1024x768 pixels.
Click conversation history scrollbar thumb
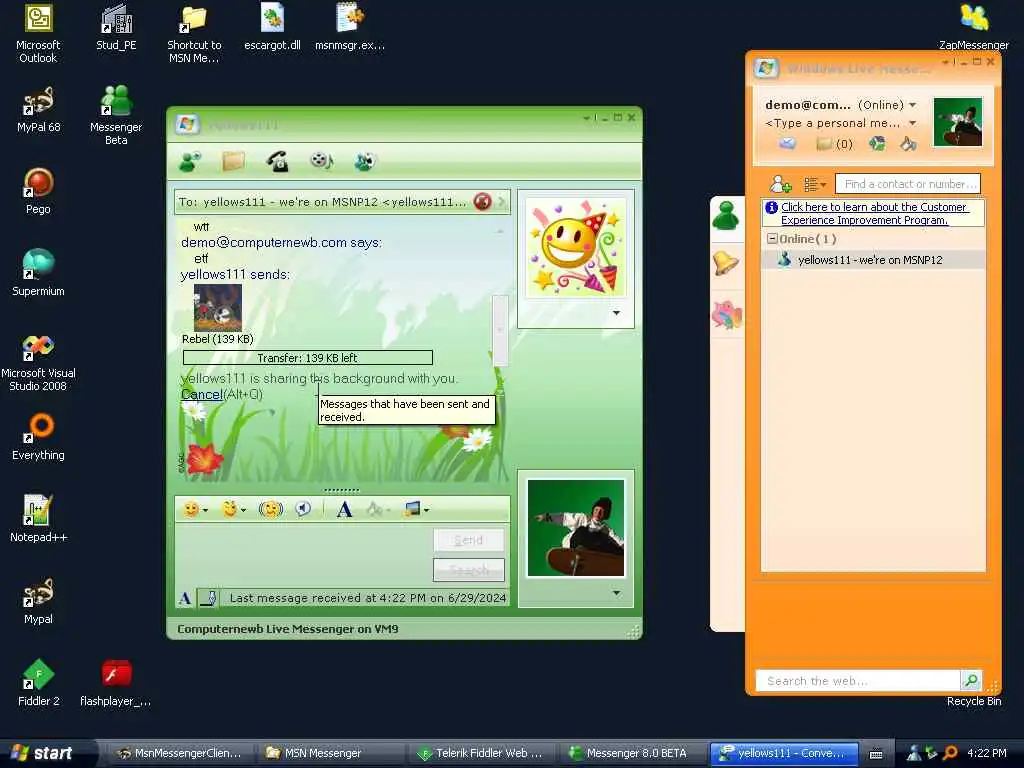(x=500, y=330)
